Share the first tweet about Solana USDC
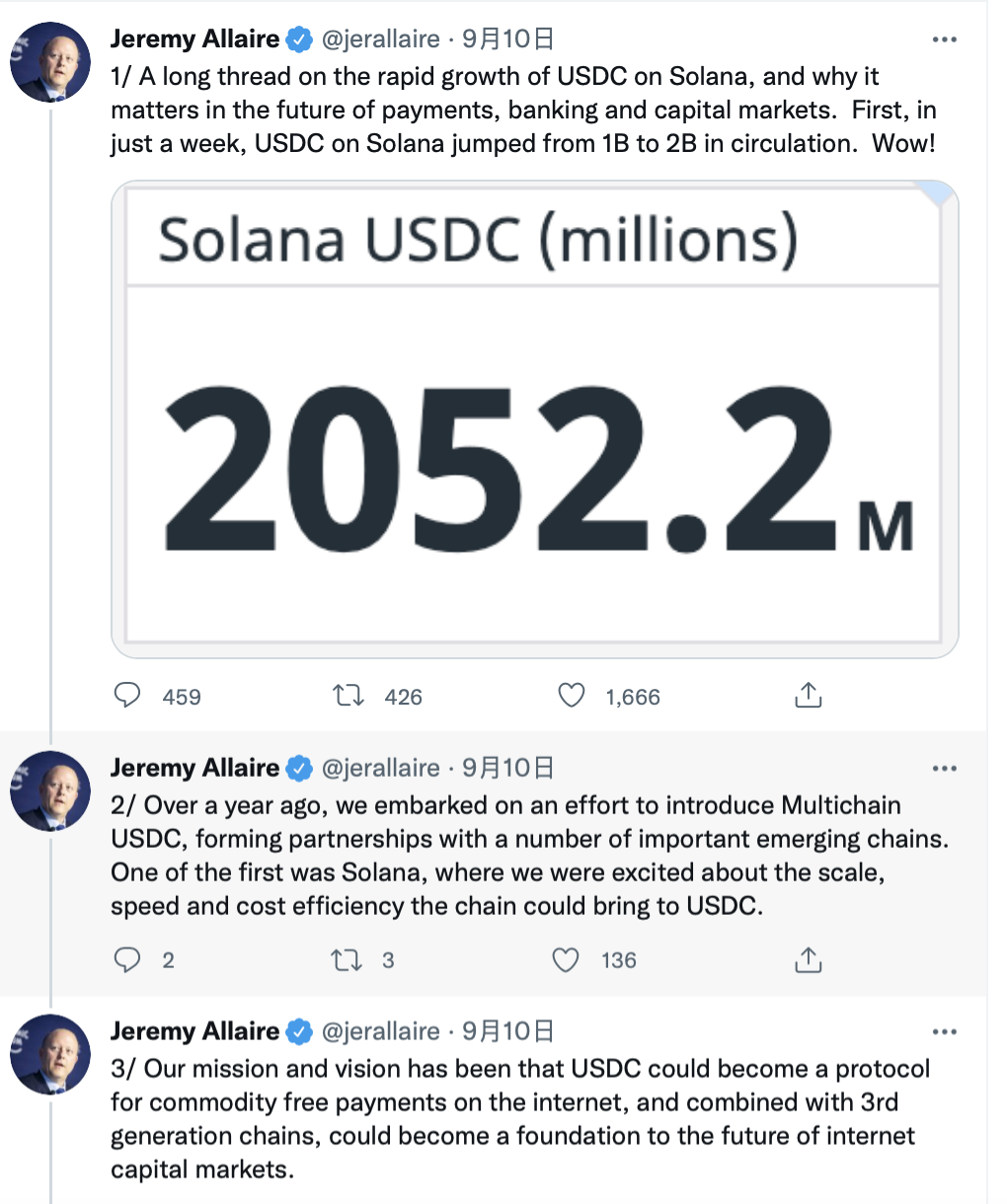 (808, 696)
